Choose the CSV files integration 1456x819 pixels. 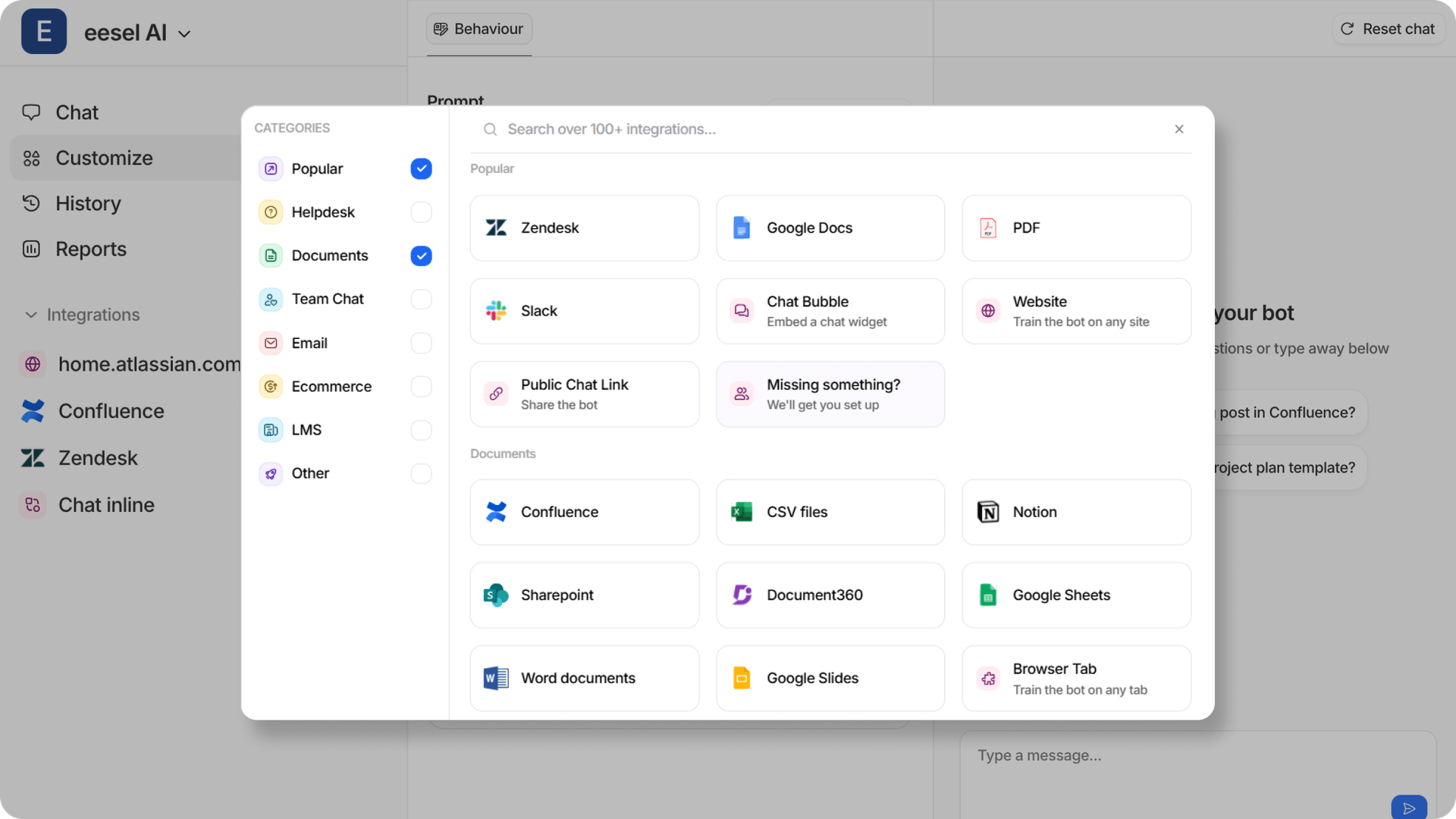click(x=830, y=512)
